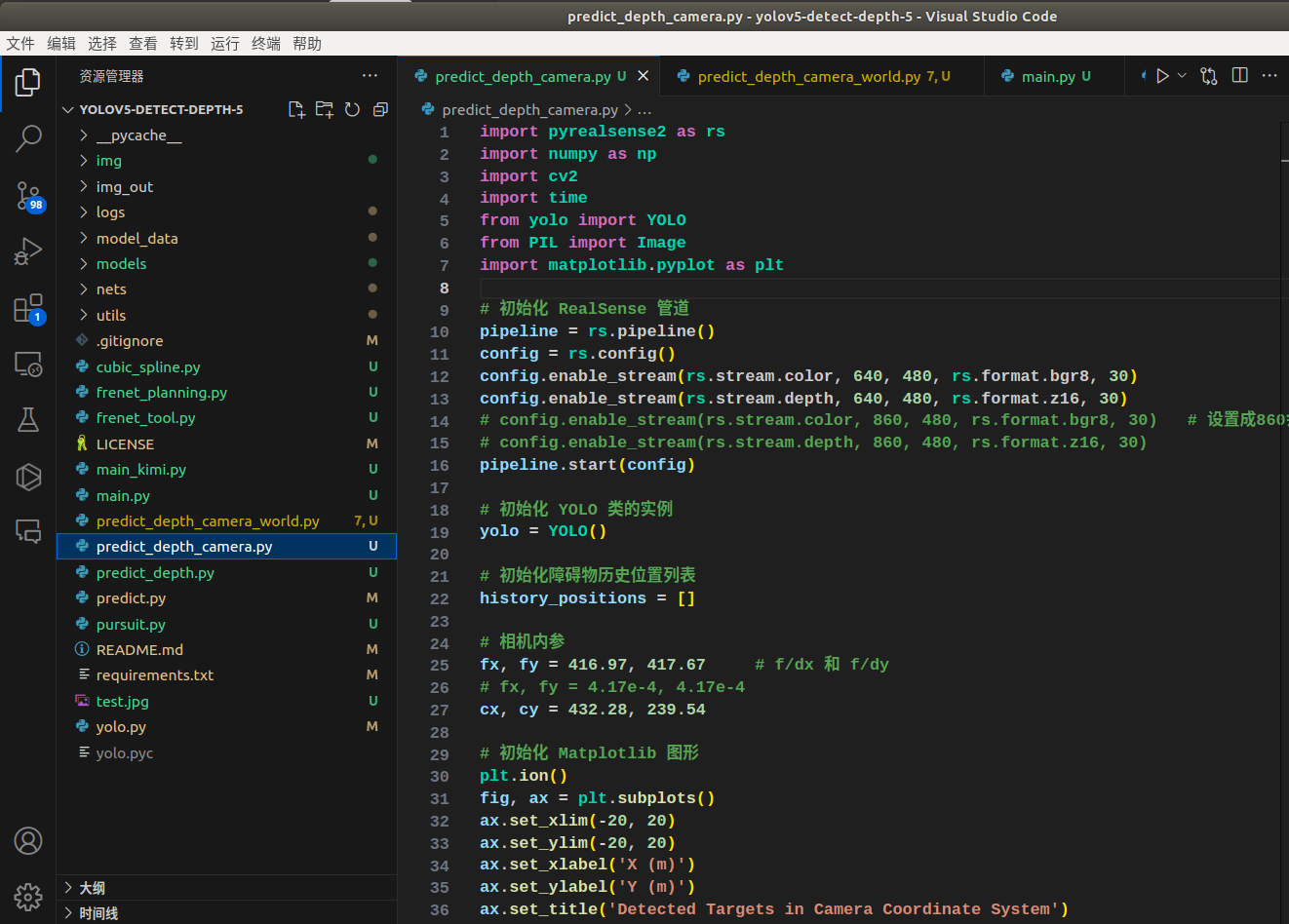Expand the __pycache__ folder

click(226, 135)
